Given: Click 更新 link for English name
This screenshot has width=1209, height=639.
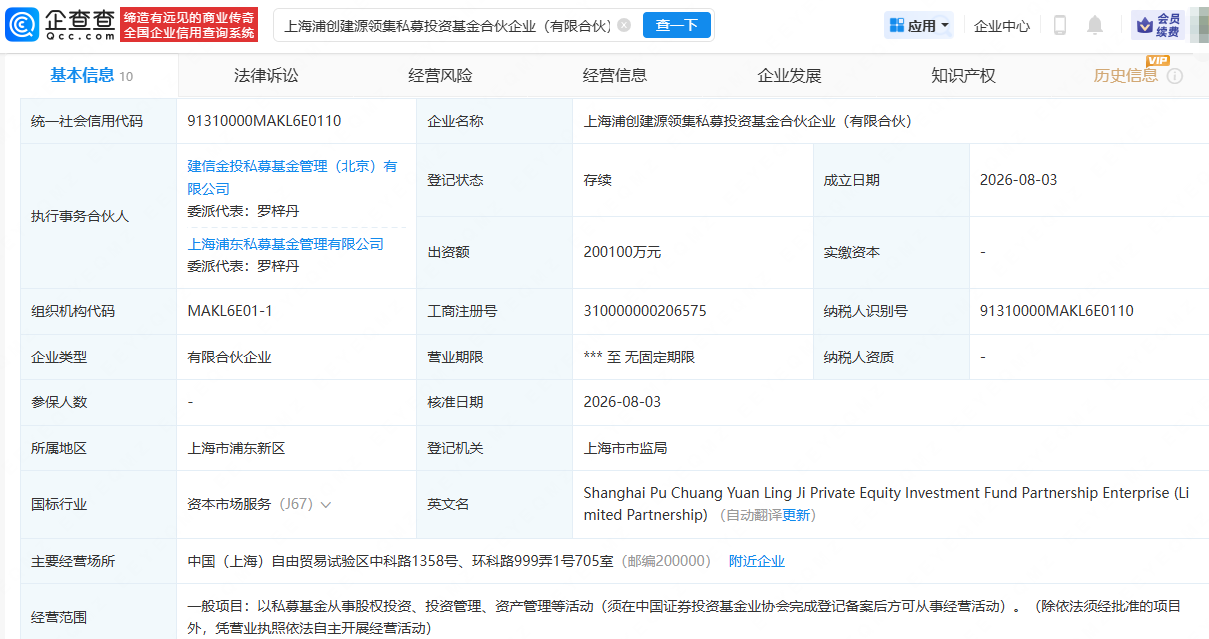Looking at the screenshot, I should tap(796, 515).
